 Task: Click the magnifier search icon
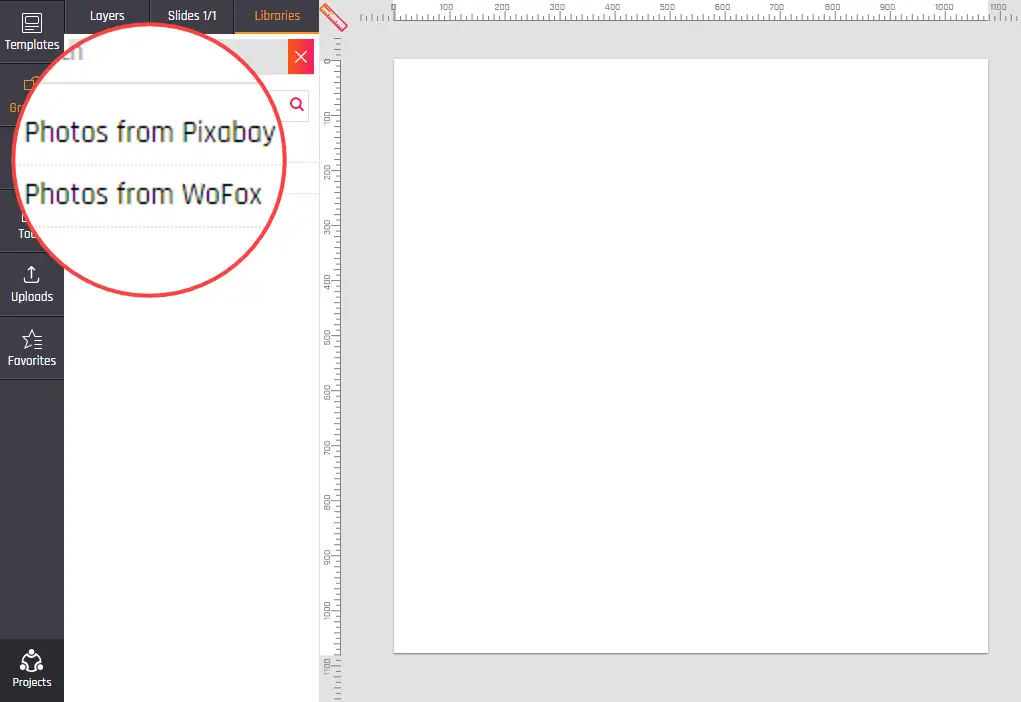[297, 104]
